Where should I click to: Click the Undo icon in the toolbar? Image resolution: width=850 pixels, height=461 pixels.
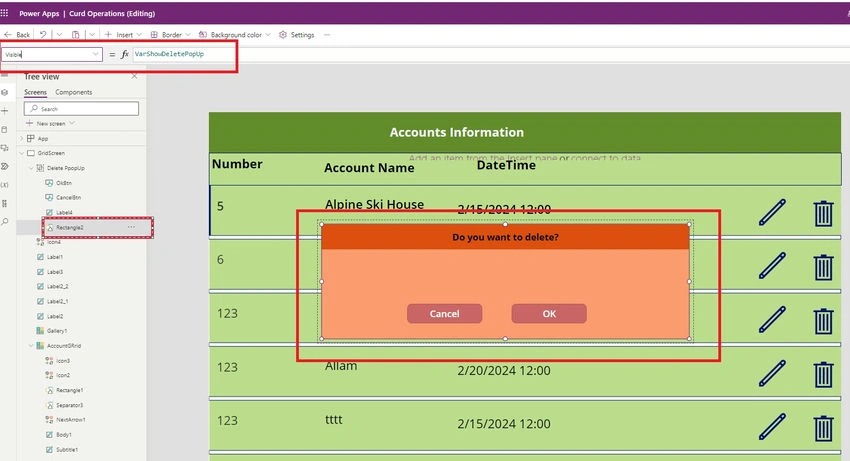43,34
